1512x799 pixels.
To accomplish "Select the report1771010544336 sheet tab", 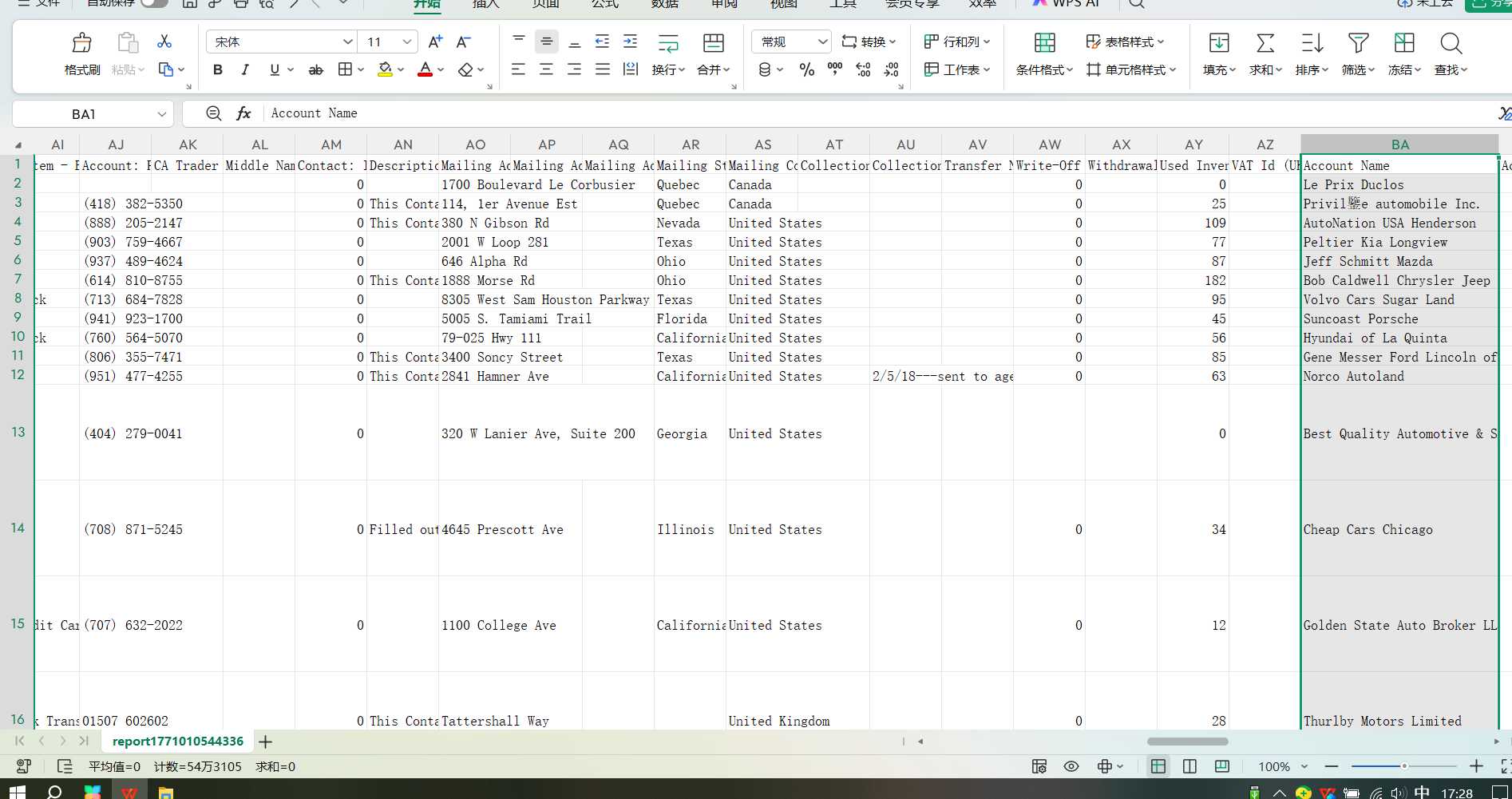I will 178,742.
